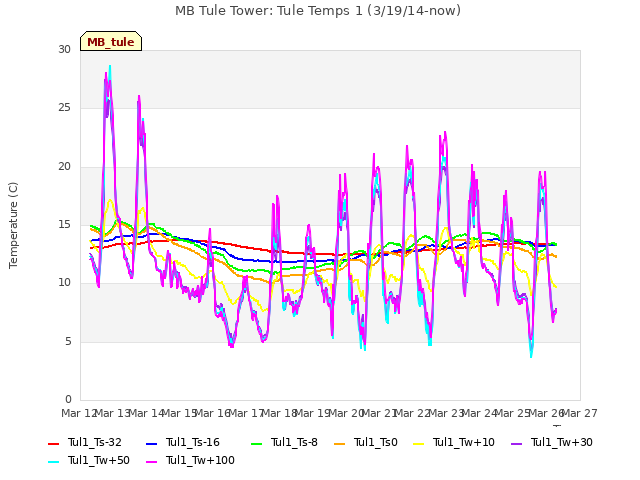Click the 0 y-axis tick label
This screenshot has height=480, width=640.
(x=68, y=399)
